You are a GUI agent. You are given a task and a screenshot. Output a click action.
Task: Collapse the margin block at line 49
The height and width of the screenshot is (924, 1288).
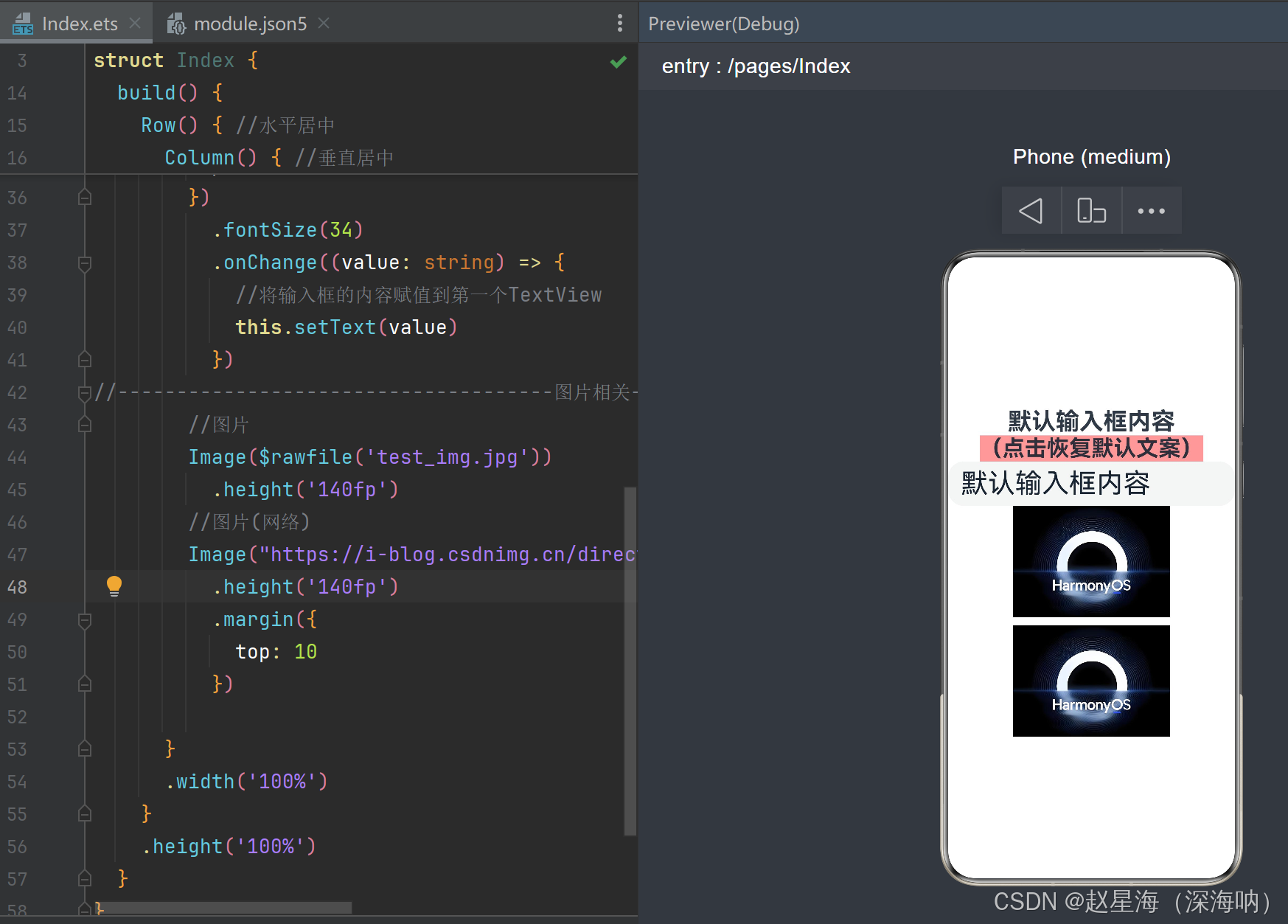pos(85,619)
